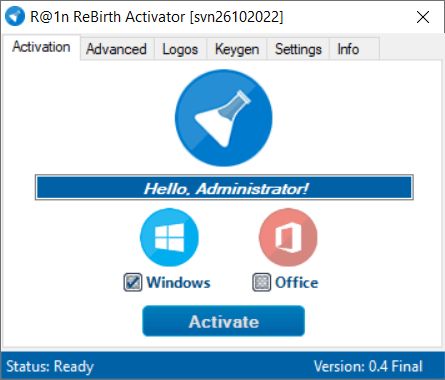Viewport: 445px width, 380px height.
Task: Select the red Office logo icon
Action: pyautogui.click(x=288, y=237)
